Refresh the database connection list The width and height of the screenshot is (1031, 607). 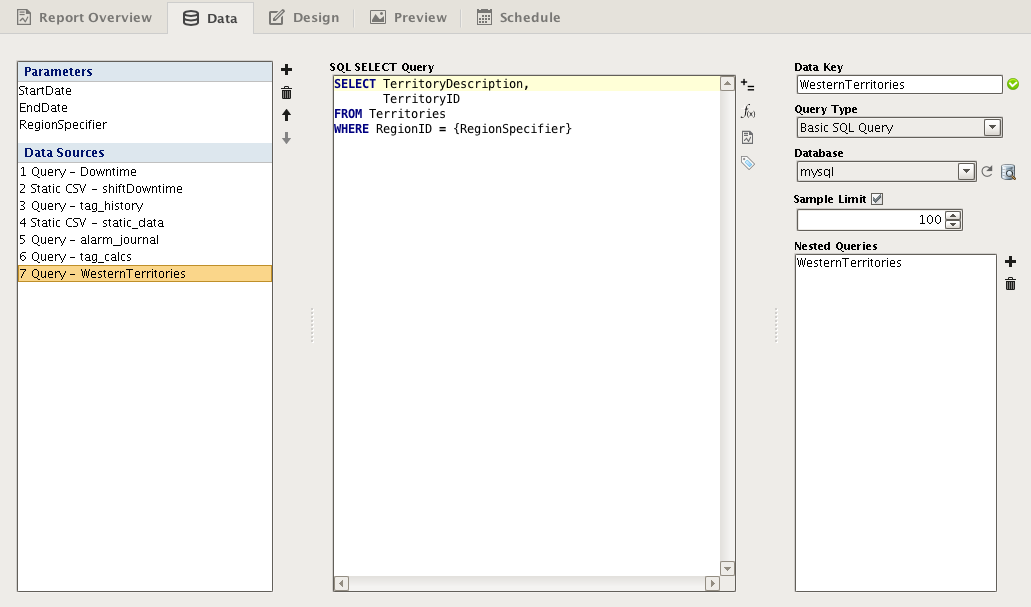click(x=987, y=172)
